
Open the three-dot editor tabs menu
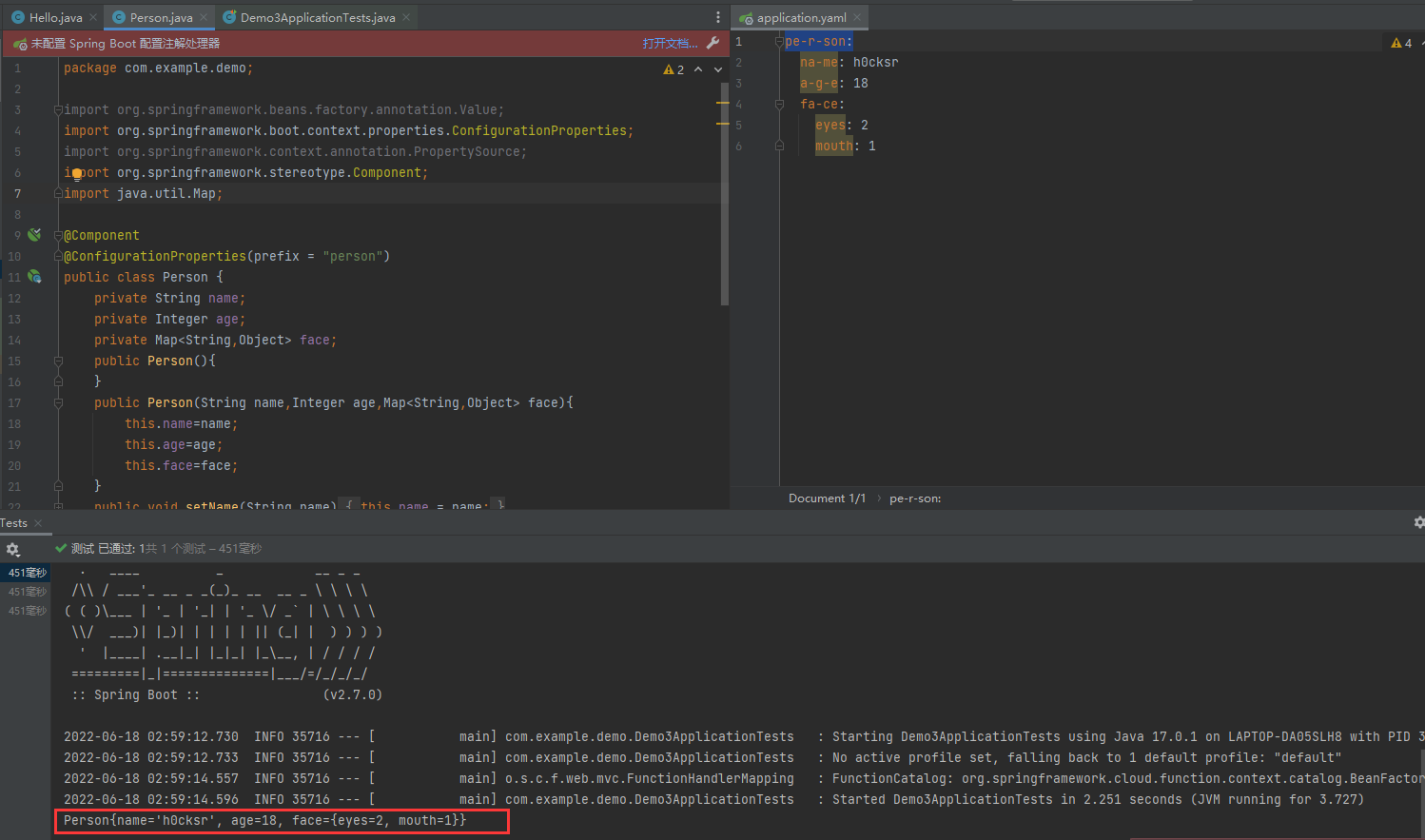[x=717, y=17]
